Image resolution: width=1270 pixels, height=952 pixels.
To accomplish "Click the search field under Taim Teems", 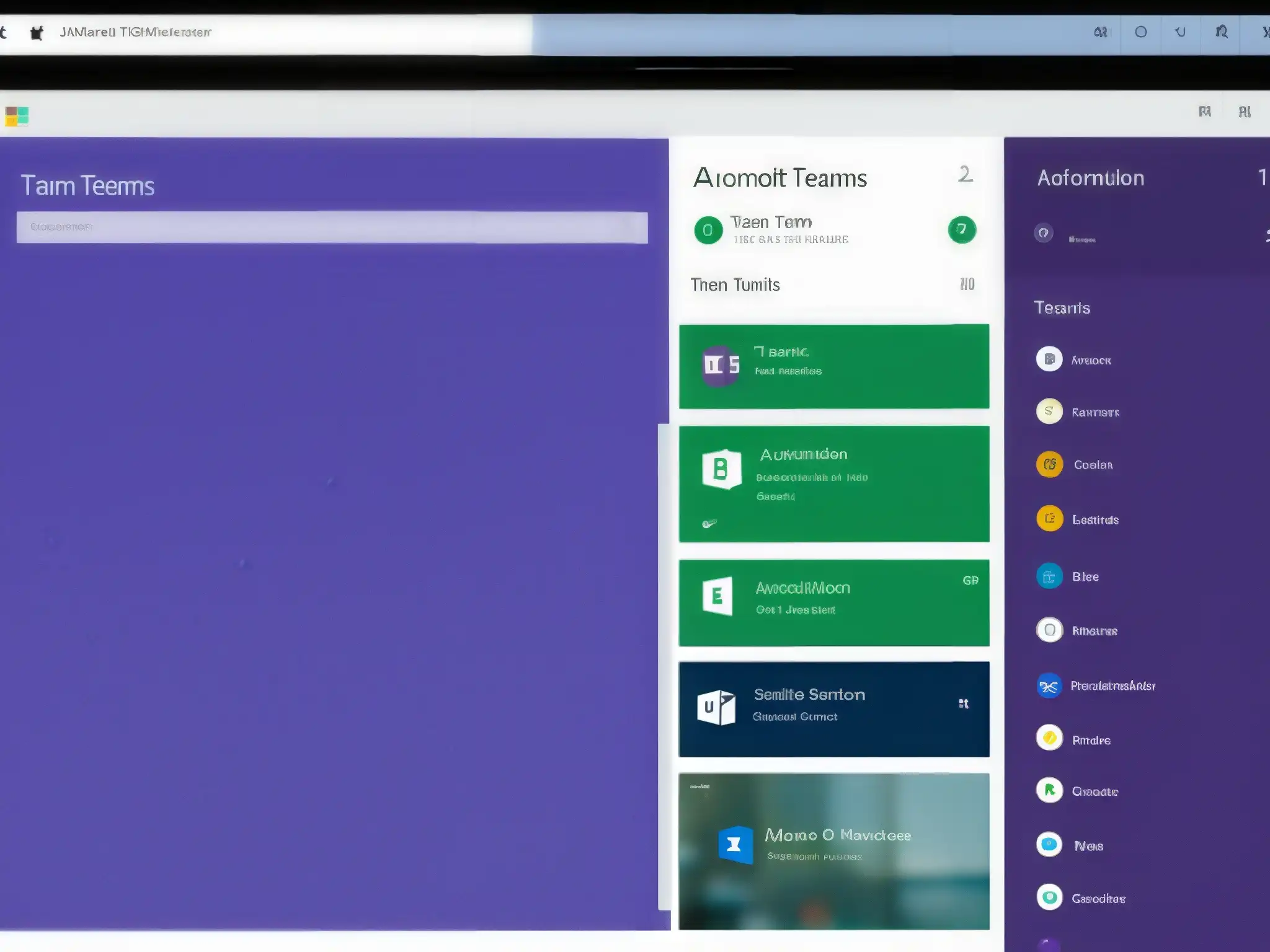I will (x=332, y=227).
